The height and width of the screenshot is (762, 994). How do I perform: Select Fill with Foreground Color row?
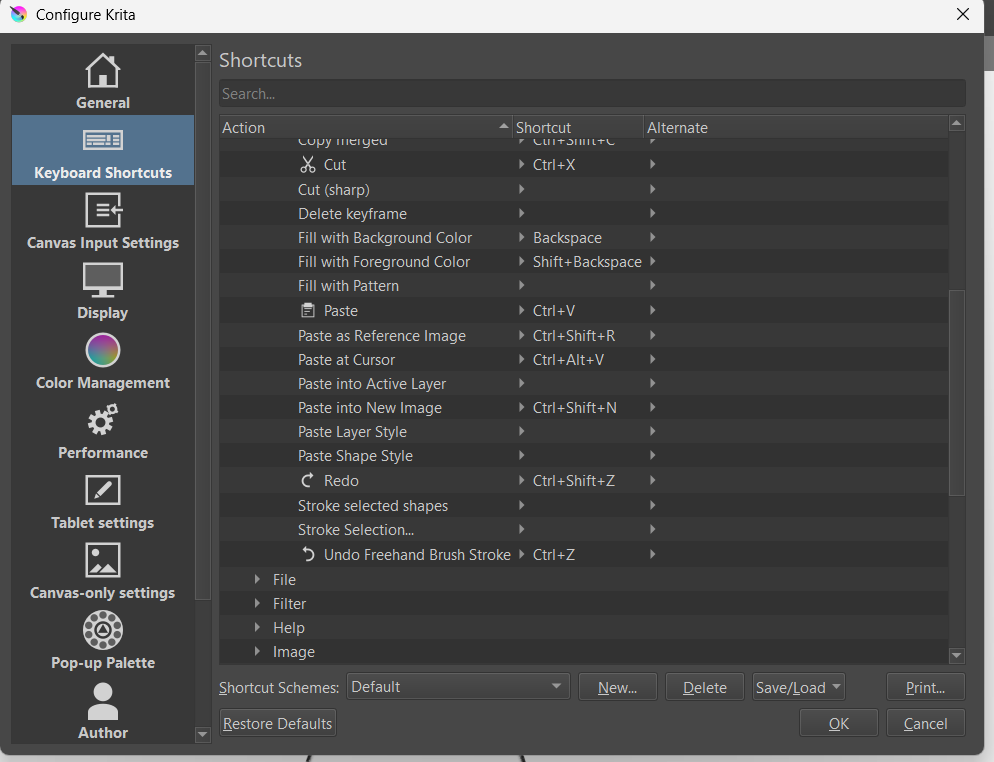coord(584,262)
